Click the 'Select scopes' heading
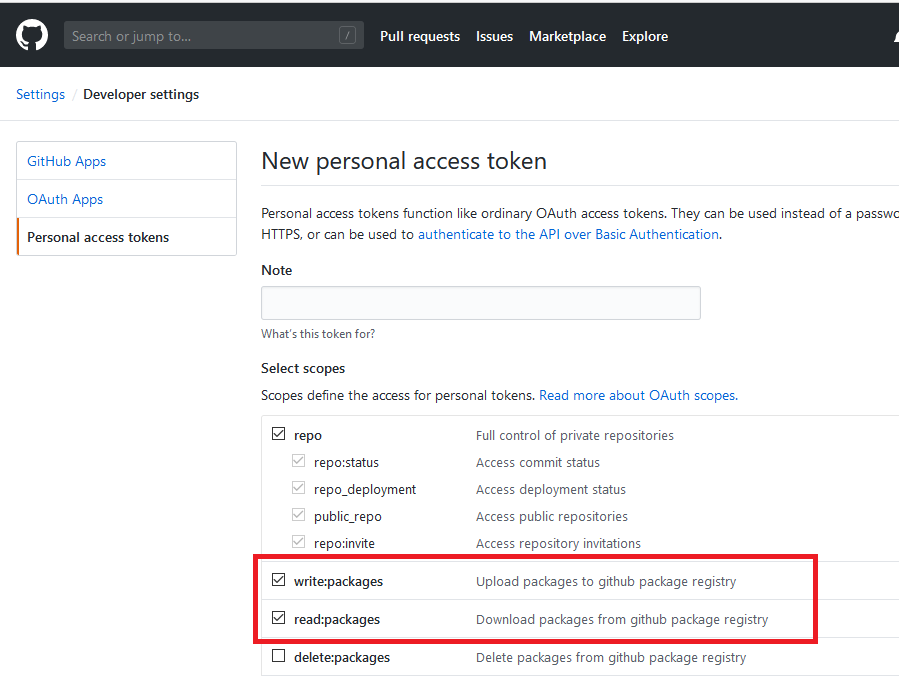This screenshot has width=899, height=676. click(x=303, y=368)
